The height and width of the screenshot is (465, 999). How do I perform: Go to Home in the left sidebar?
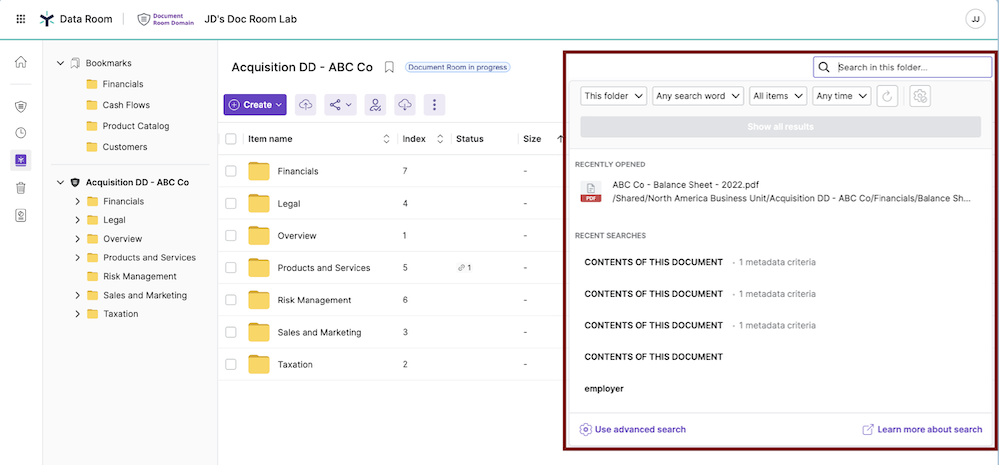(x=21, y=62)
